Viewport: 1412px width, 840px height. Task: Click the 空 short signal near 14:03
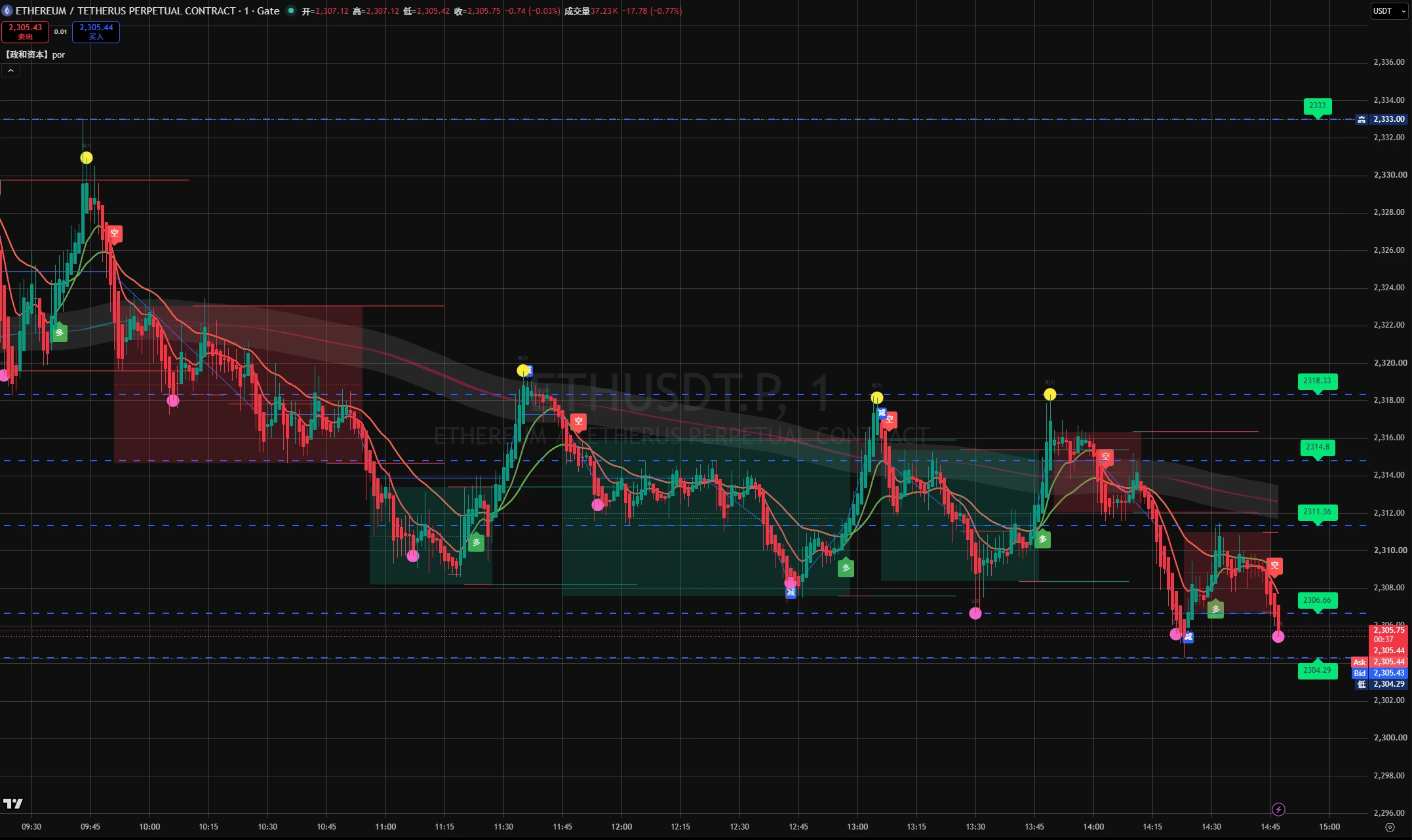1105,457
